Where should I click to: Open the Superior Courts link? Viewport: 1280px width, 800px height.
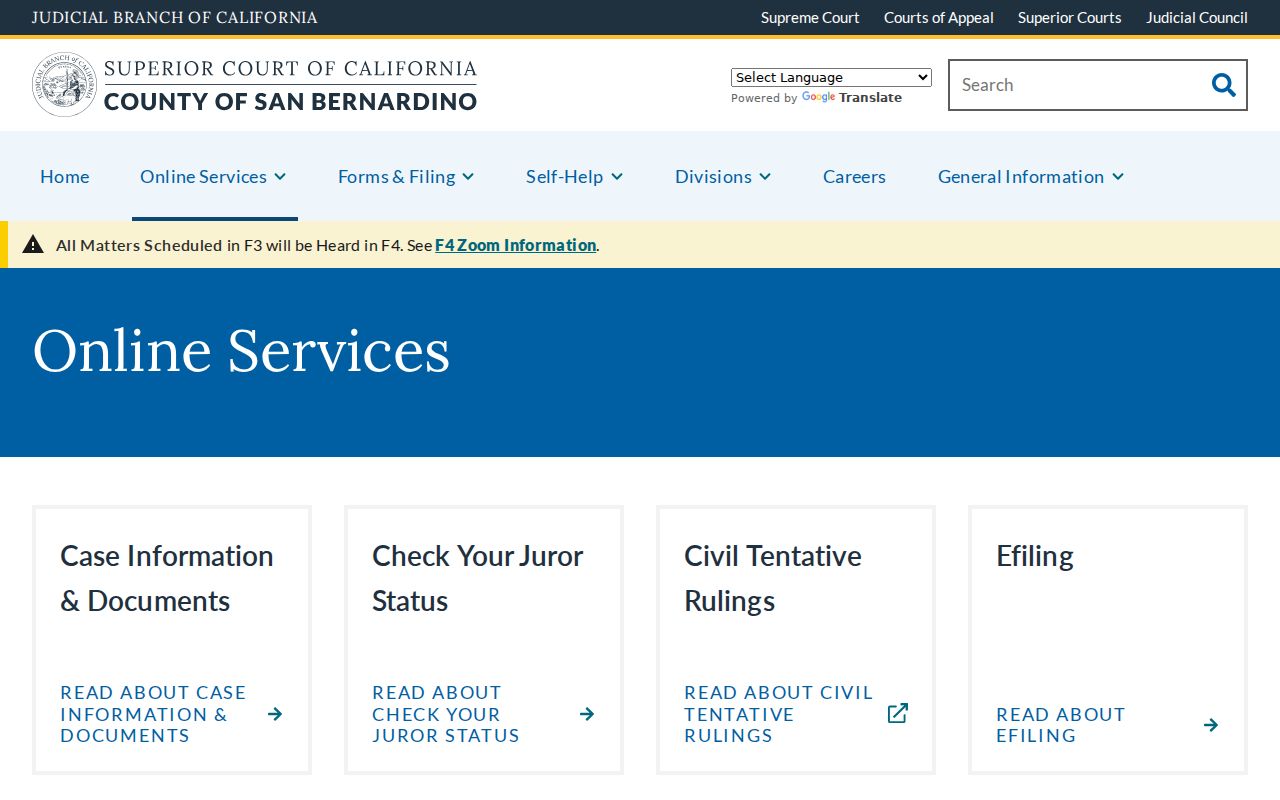(x=1070, y=18)
